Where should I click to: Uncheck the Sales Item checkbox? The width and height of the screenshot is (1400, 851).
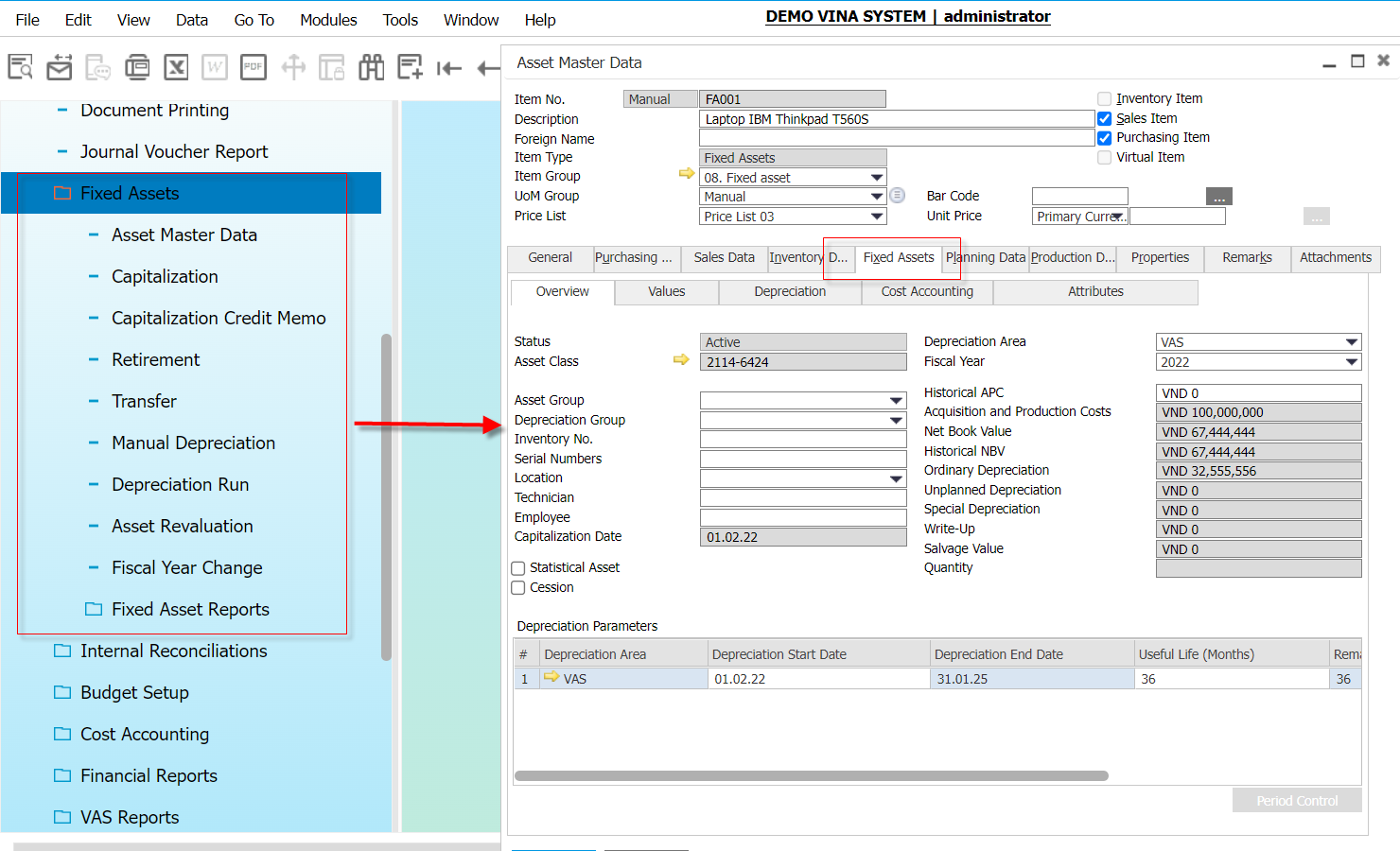(1104, 118)
